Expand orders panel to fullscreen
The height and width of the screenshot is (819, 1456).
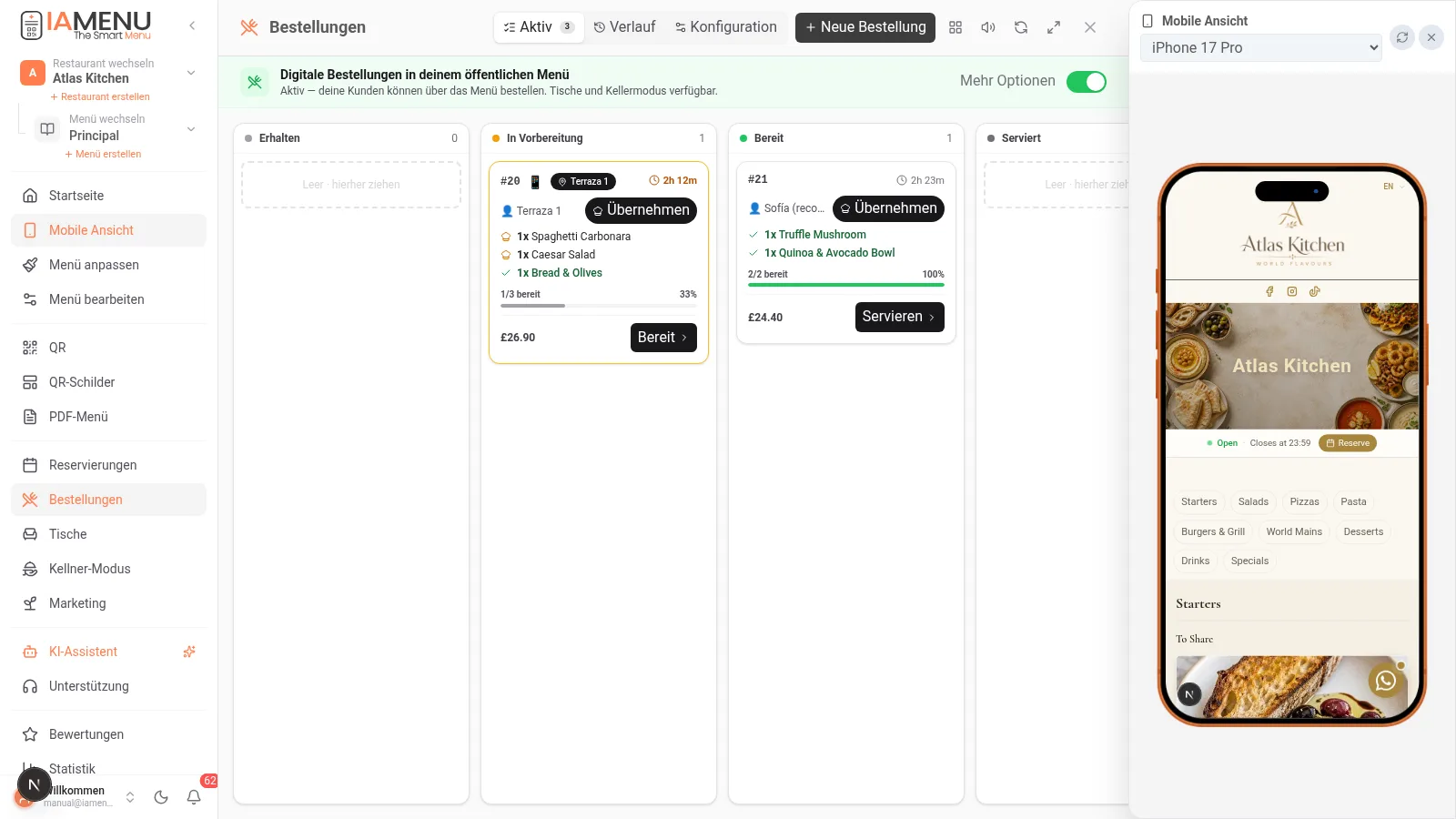pyautogui.click(x=1054, y=27)
